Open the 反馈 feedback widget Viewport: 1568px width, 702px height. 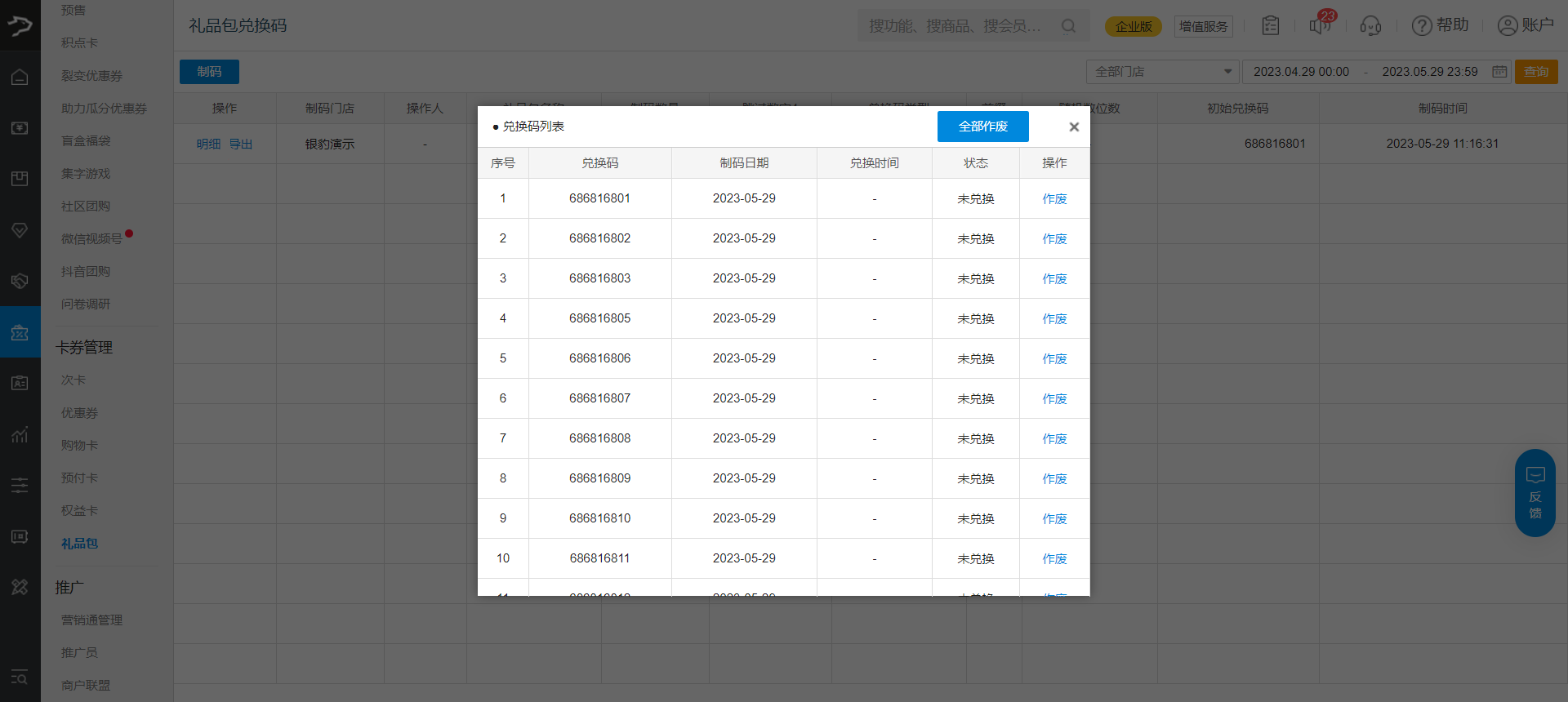[1535, 493]
